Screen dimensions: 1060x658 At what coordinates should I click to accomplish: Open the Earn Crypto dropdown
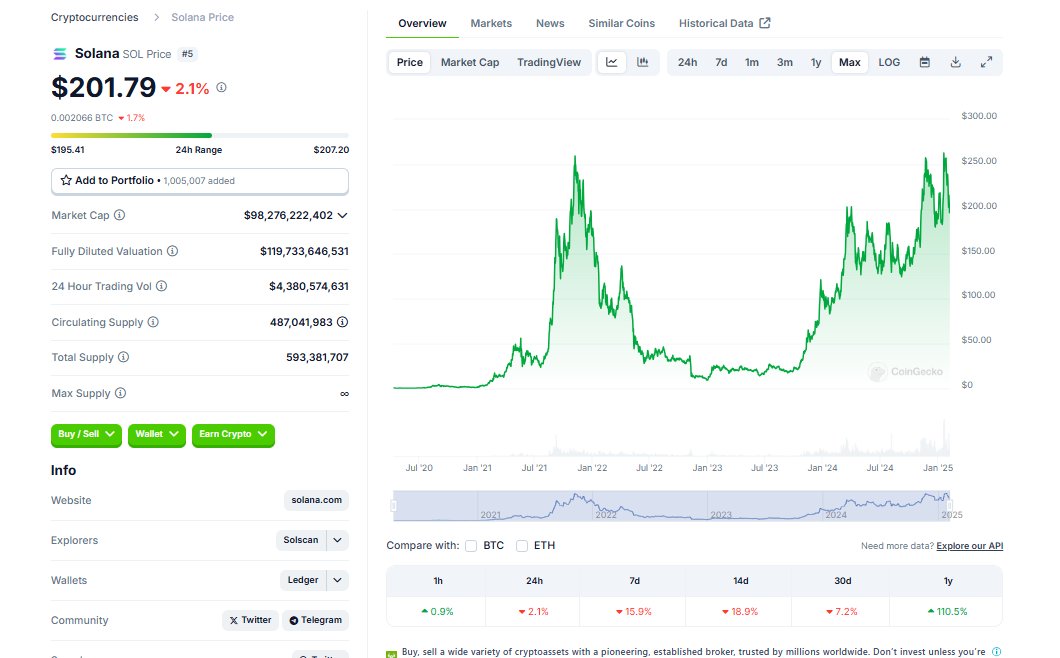pyautogui.click(x=233, y=434)
